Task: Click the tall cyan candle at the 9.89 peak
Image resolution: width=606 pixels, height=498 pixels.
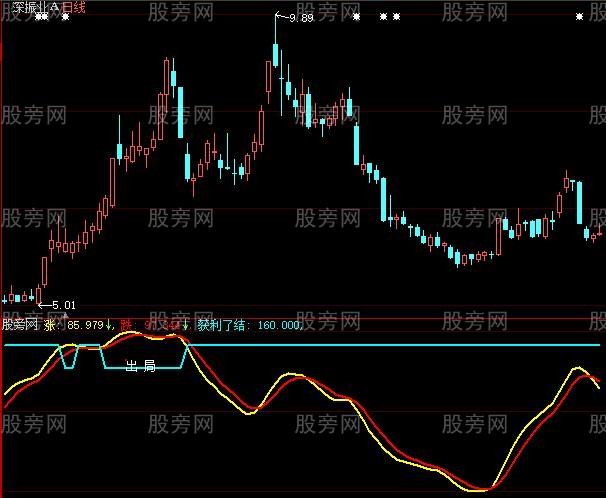Action: [x=276, y=55]
